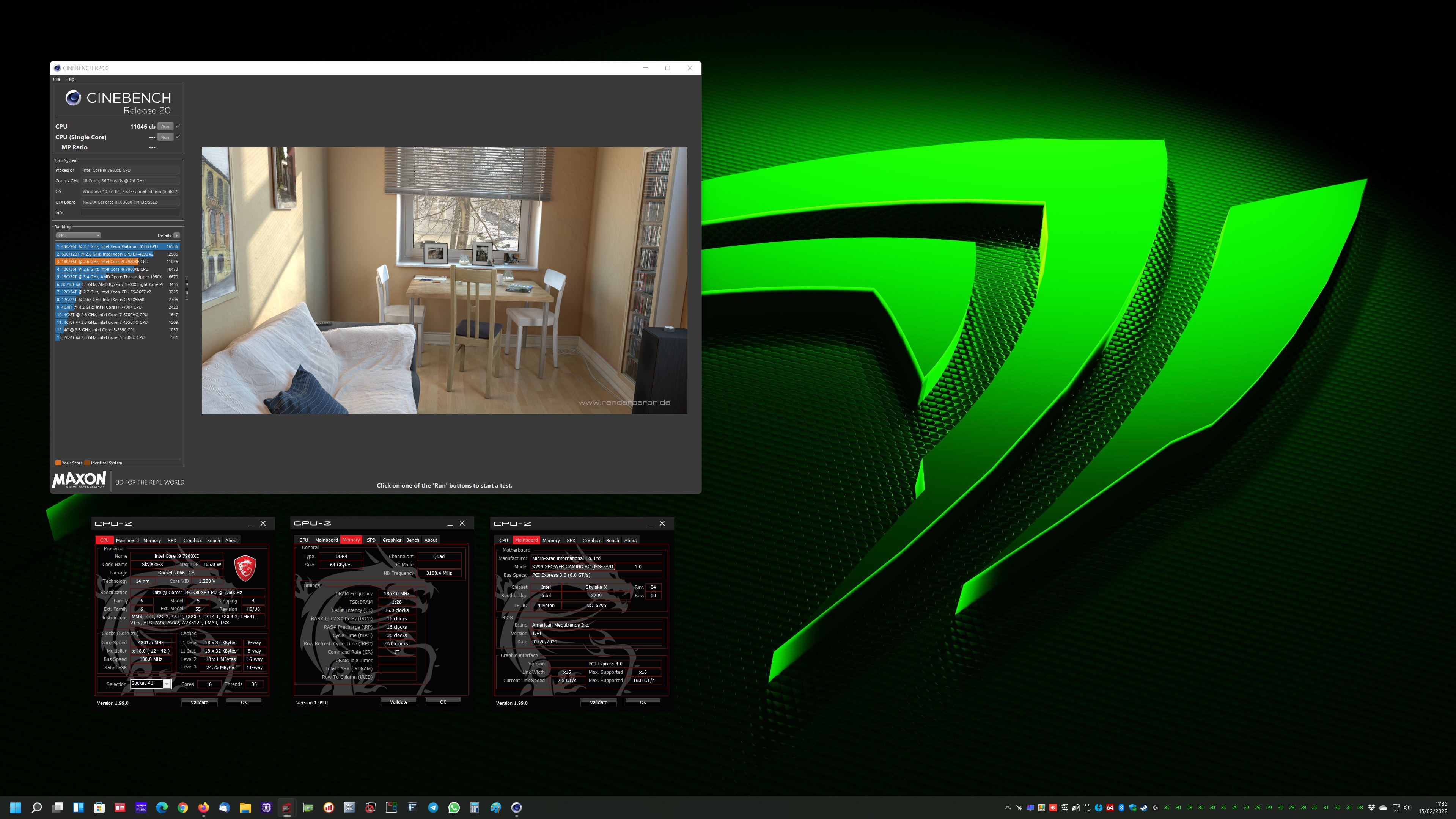The width and height of the screenshot is (1456, 819).
Task: Open the volume control in the tray
Action: [x=1407, y=808]
